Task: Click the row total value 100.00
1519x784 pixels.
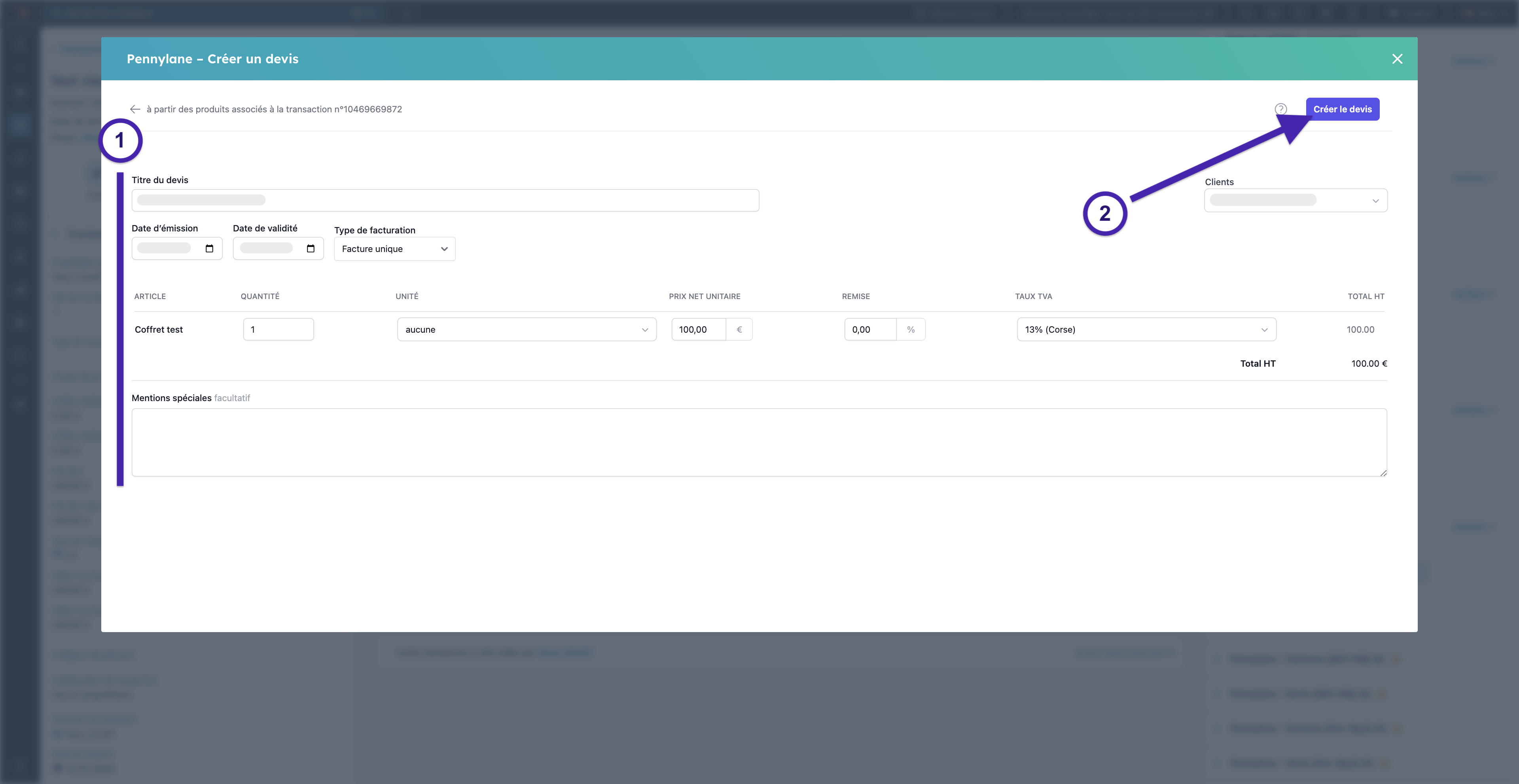Action: pos(1360,330)
